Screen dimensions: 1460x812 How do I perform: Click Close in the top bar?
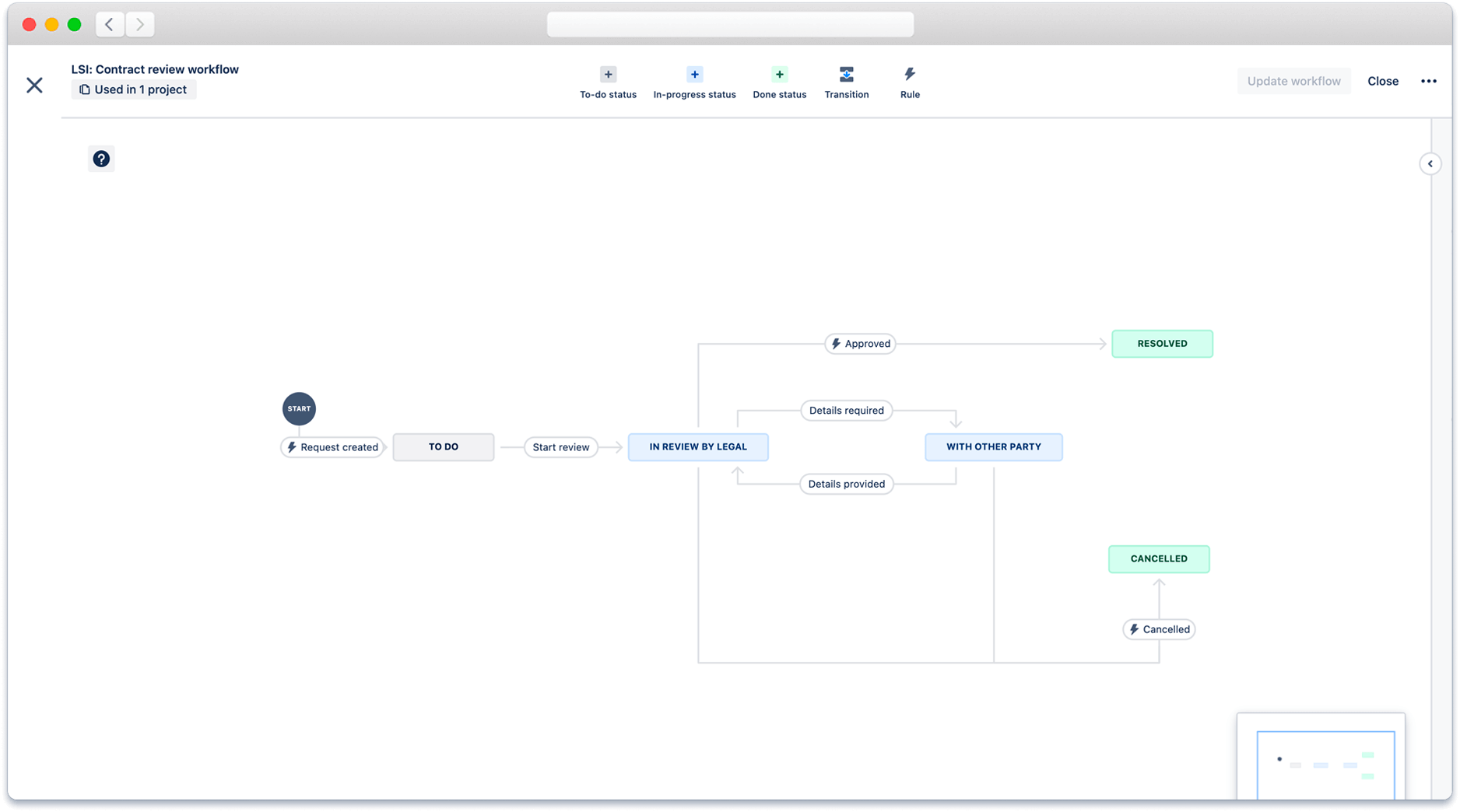pos(1383,81)
